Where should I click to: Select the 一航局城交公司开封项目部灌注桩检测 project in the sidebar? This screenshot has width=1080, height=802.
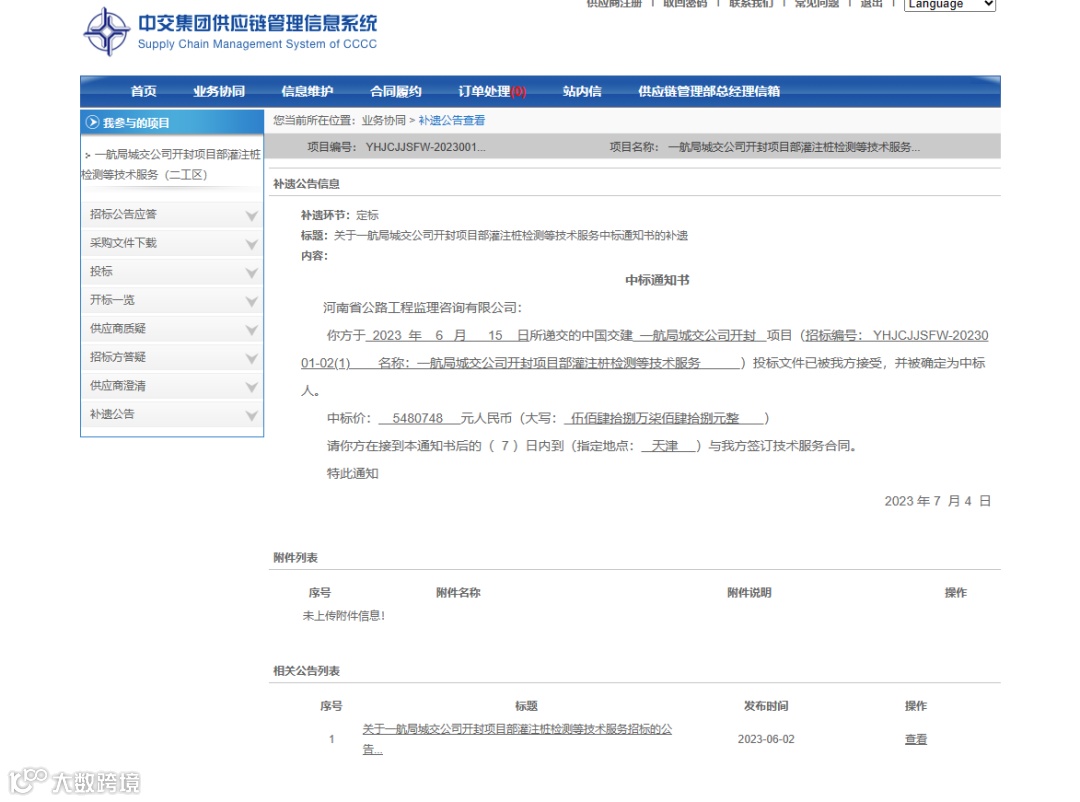[x=172, y=165]
